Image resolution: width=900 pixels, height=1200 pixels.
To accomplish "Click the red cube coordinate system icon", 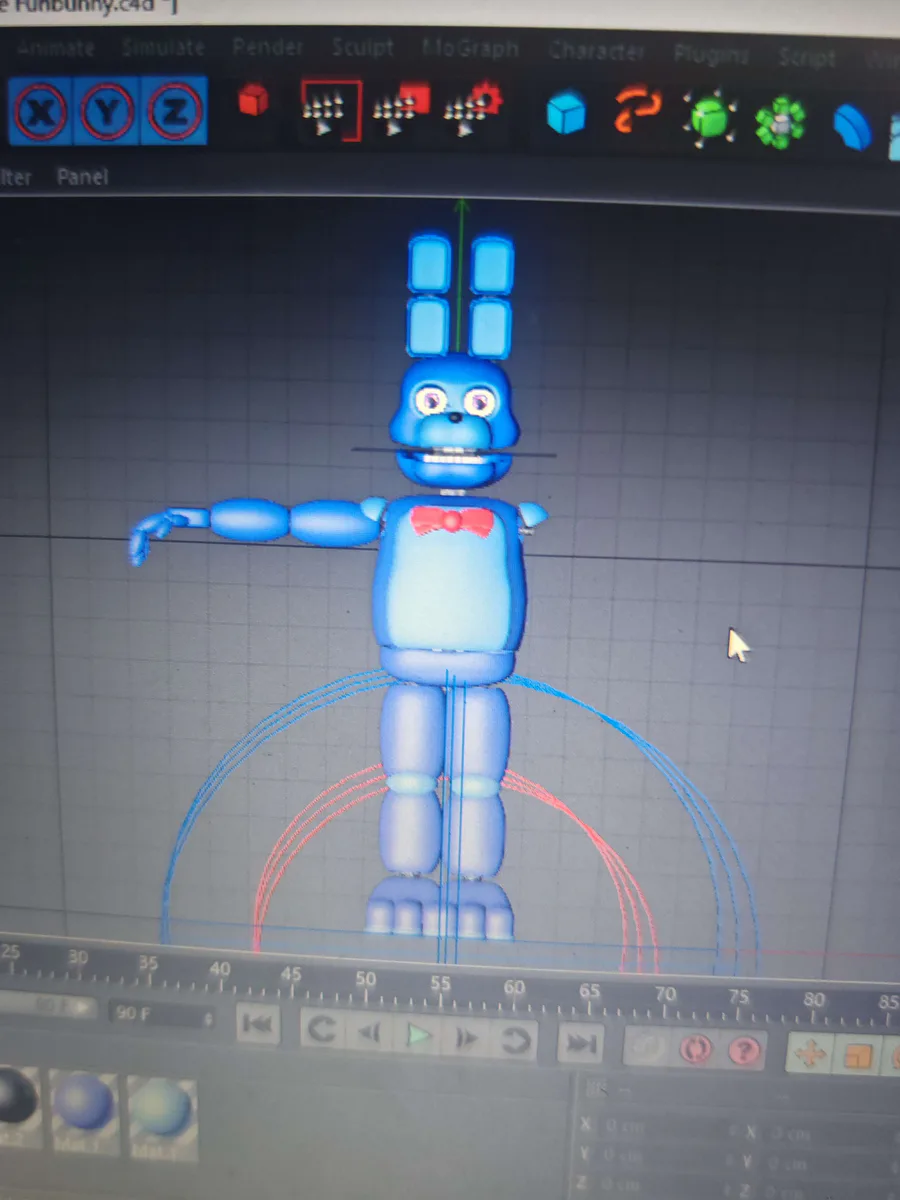I will [254, 101].
